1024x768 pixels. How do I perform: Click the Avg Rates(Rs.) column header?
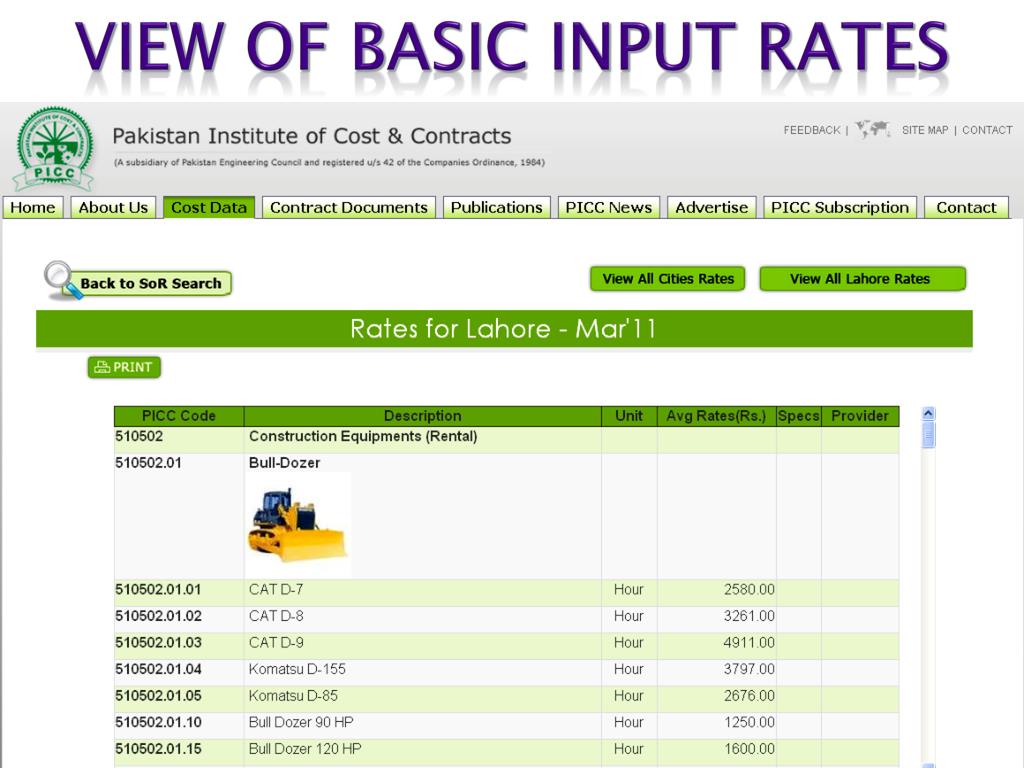tap(716, 416)
